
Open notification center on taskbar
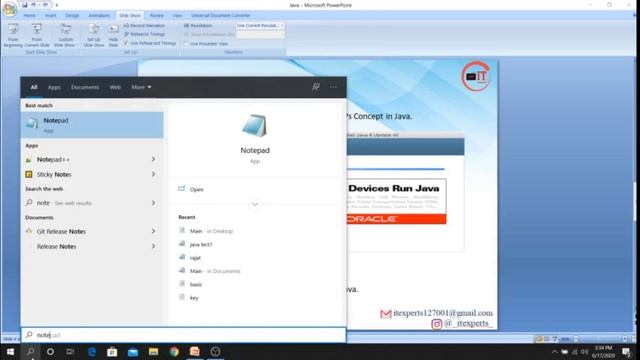point(626,351)
